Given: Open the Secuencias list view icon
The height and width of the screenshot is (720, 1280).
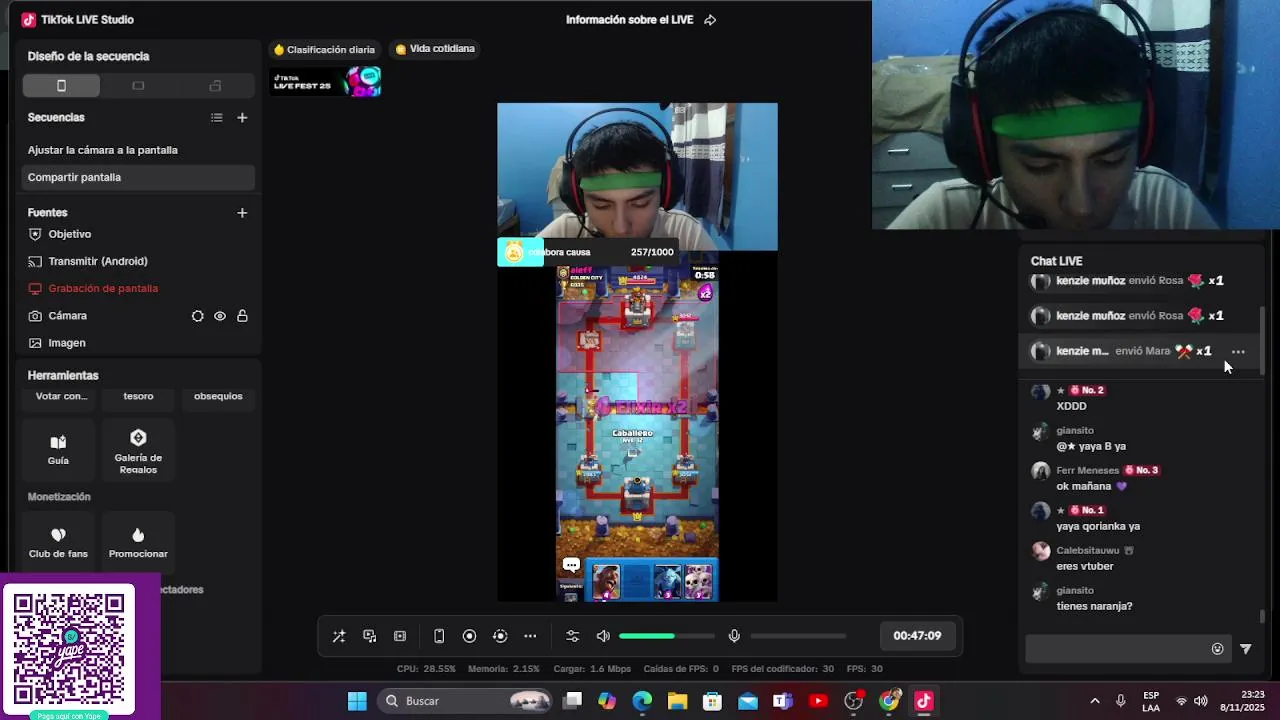Looking at the screenshot, I should point(217,117).
